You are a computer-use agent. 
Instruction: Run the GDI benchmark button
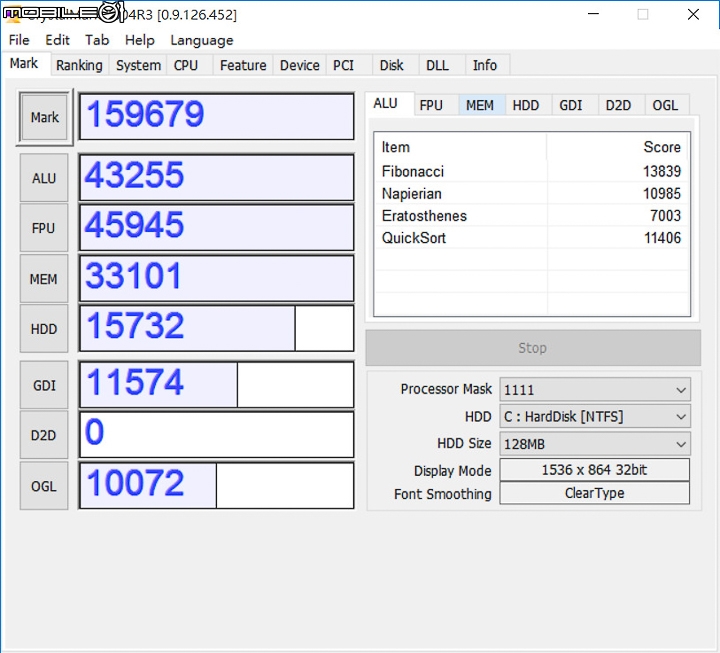[x=44, y=385]
